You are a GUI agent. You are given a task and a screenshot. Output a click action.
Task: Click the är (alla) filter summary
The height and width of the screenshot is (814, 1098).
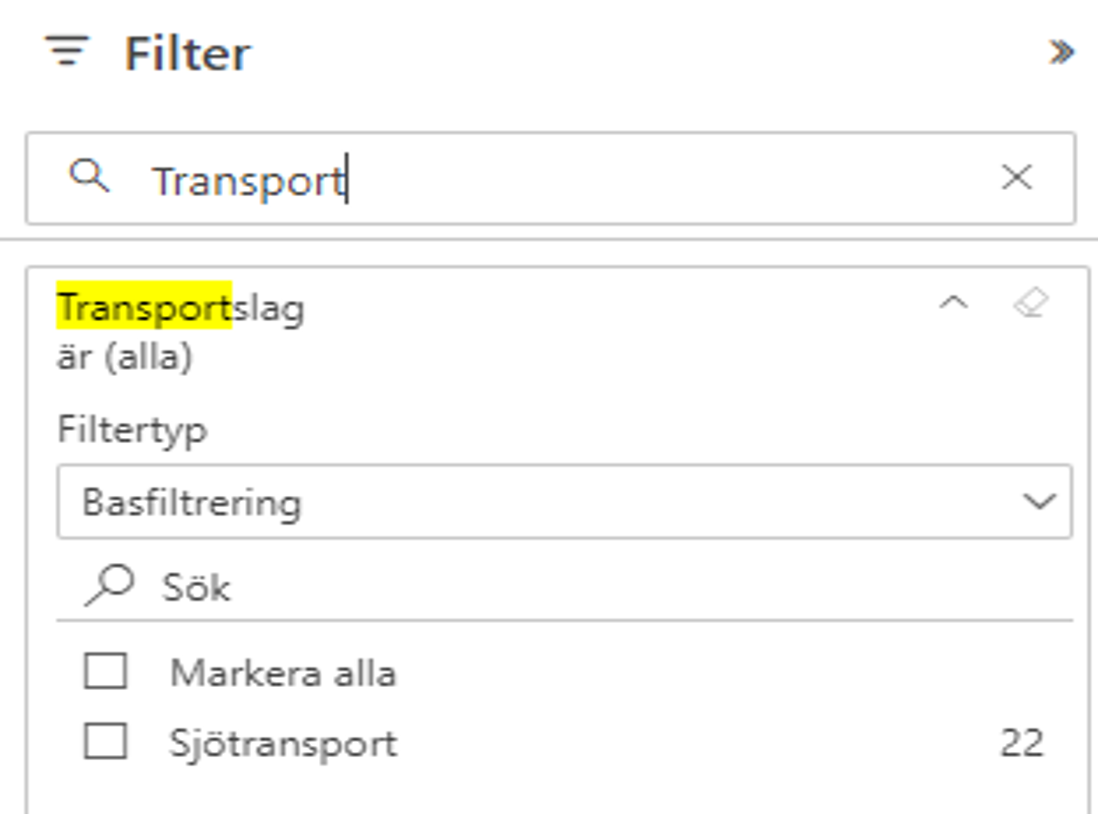[x=125, y=357]
